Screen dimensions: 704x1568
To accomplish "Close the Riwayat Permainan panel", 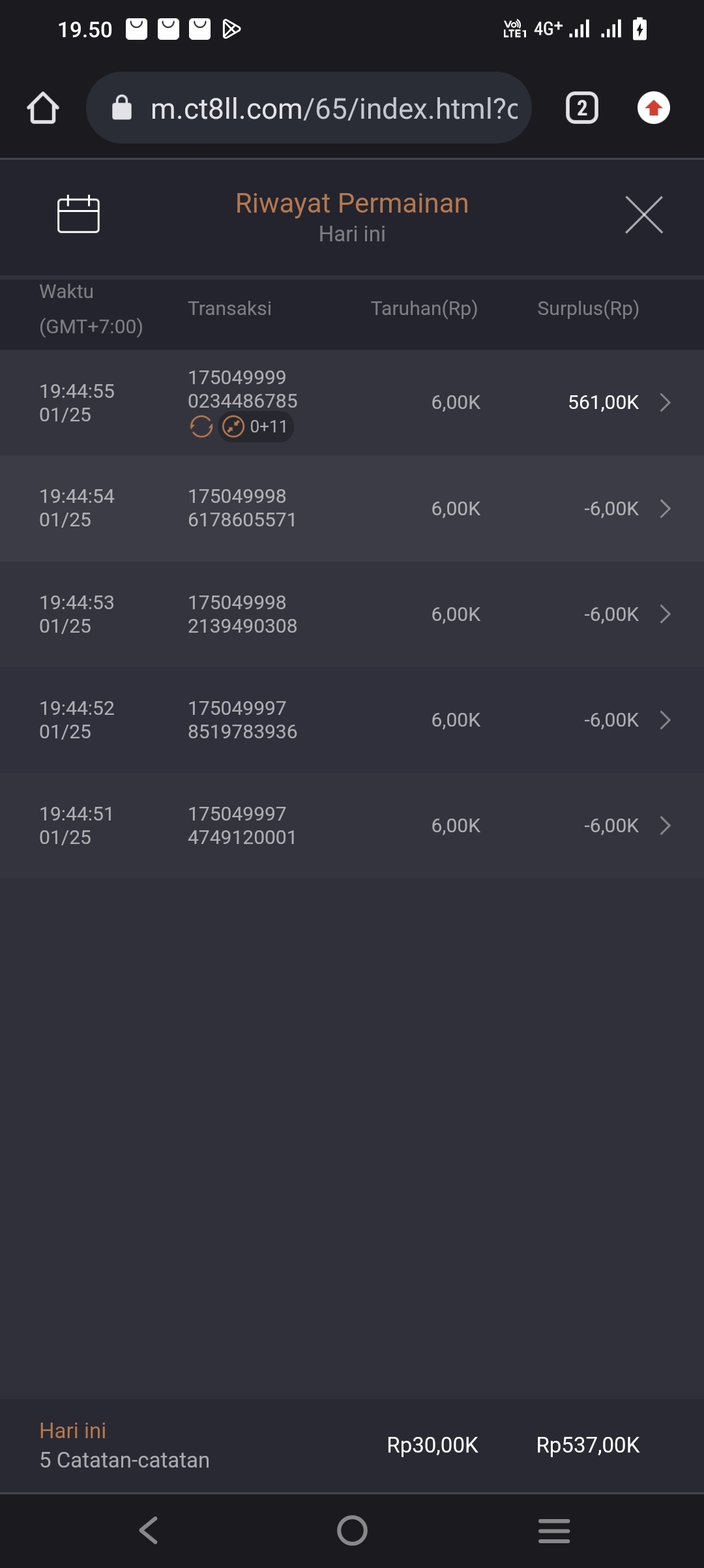I will tap(643, 215).
